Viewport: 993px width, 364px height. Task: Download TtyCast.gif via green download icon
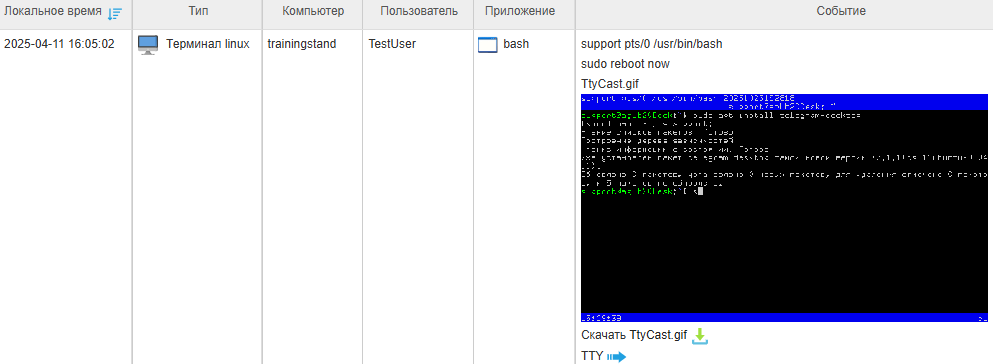(699, 336)
